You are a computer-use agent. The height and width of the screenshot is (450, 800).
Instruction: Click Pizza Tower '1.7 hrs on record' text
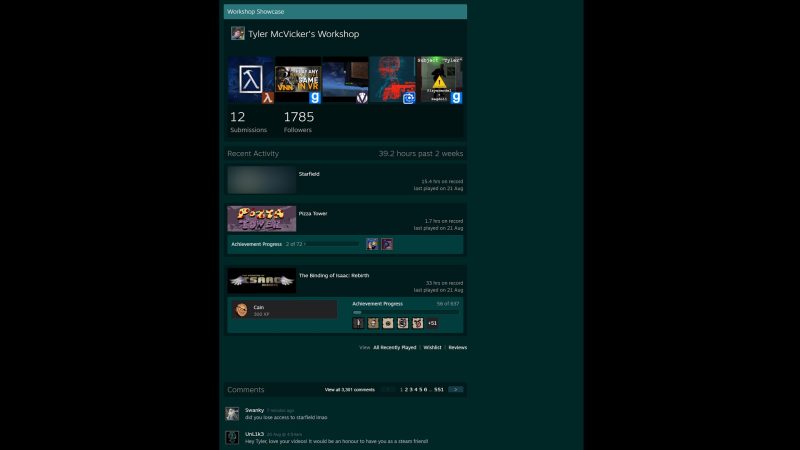tap(444, 221)
